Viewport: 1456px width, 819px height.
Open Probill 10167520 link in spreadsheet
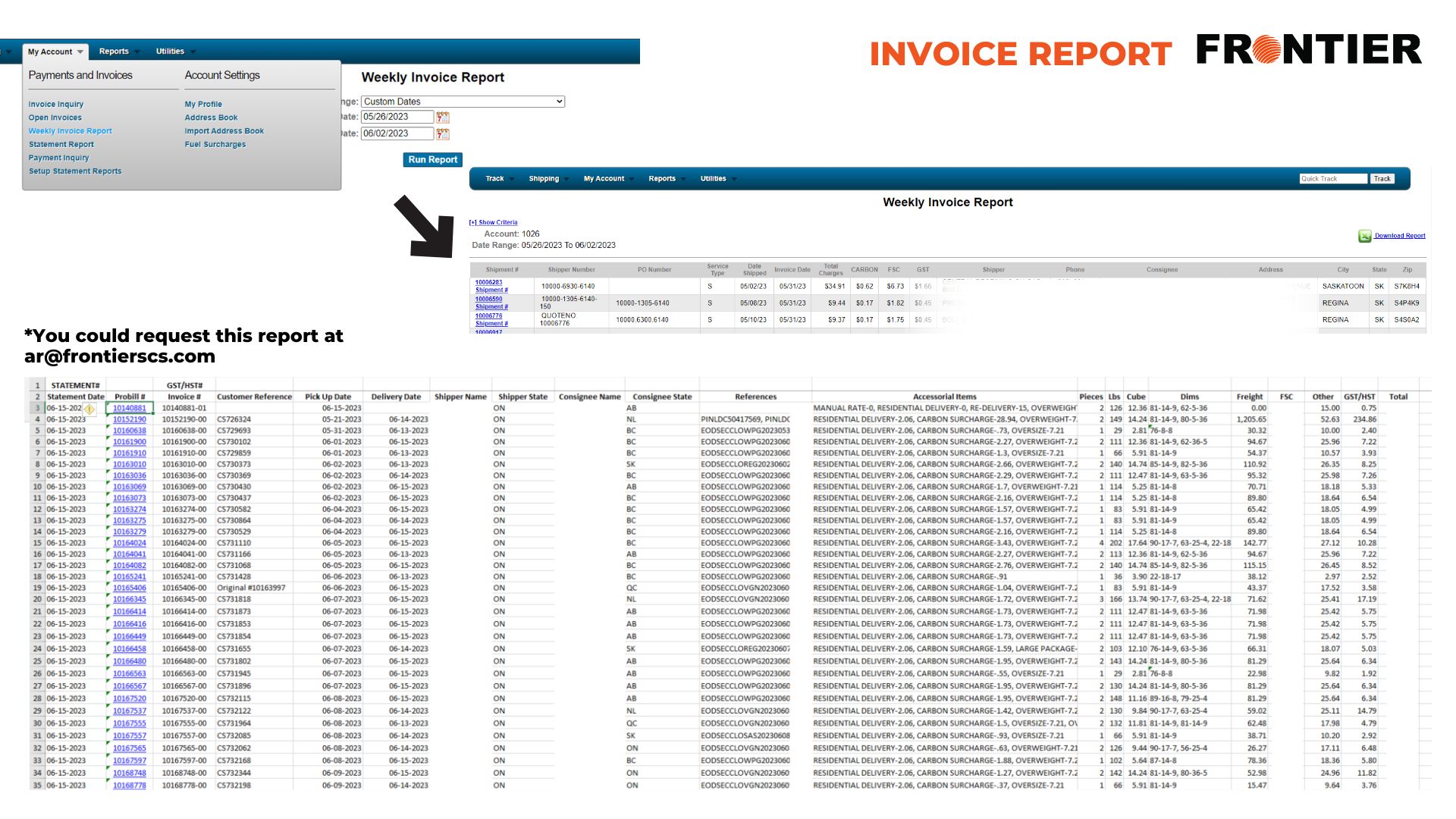[x=130, y=699]
